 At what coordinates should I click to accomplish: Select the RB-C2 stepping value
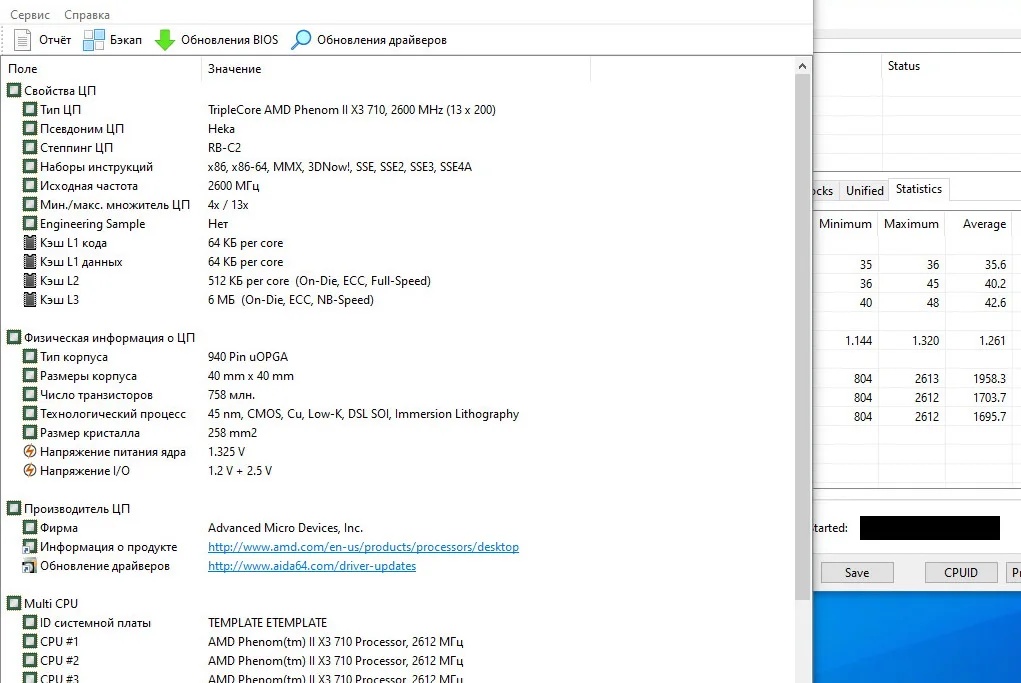pyautogui.click(x=225, y=147)
